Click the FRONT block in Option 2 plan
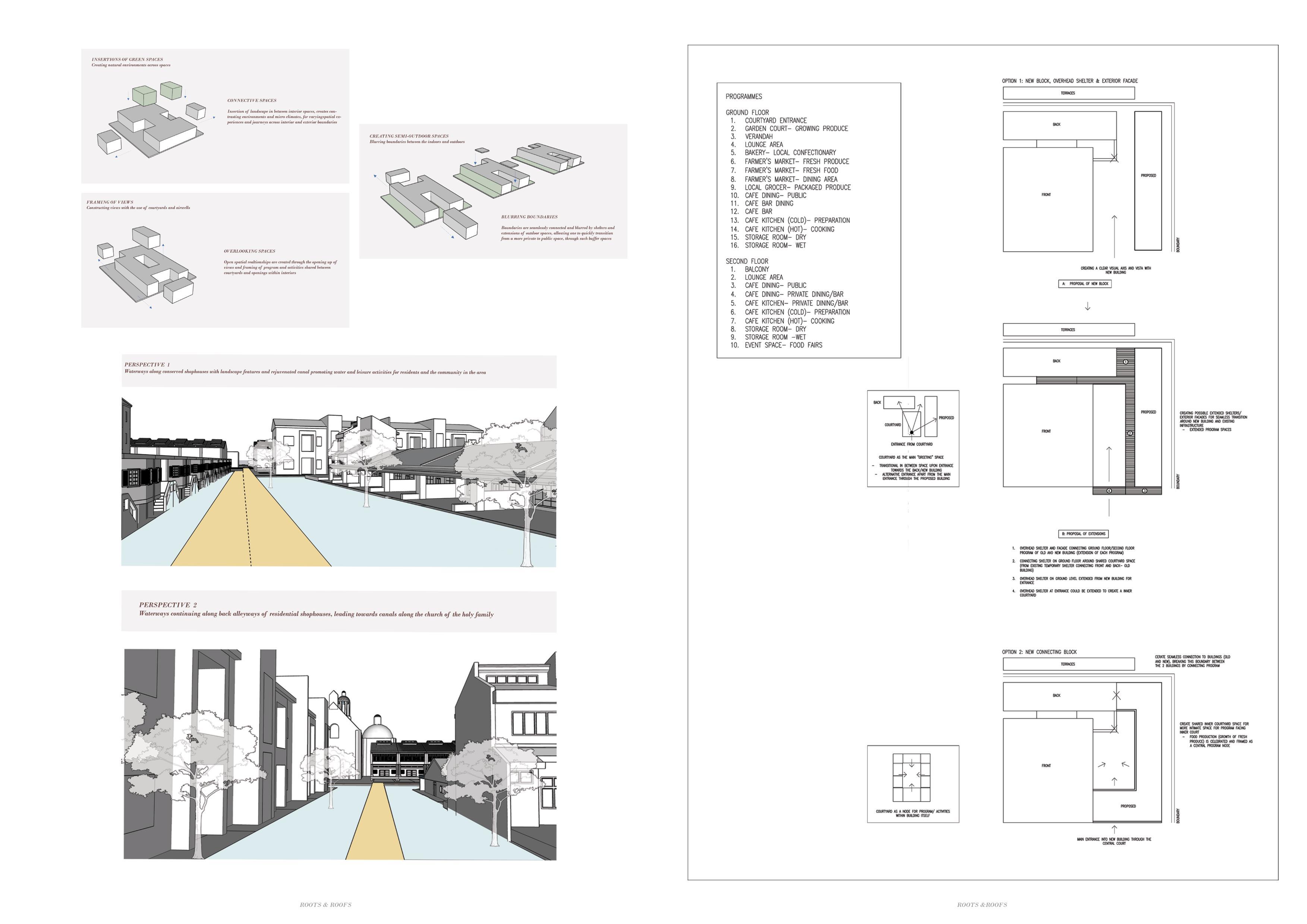 click(x=1046, y=766)
